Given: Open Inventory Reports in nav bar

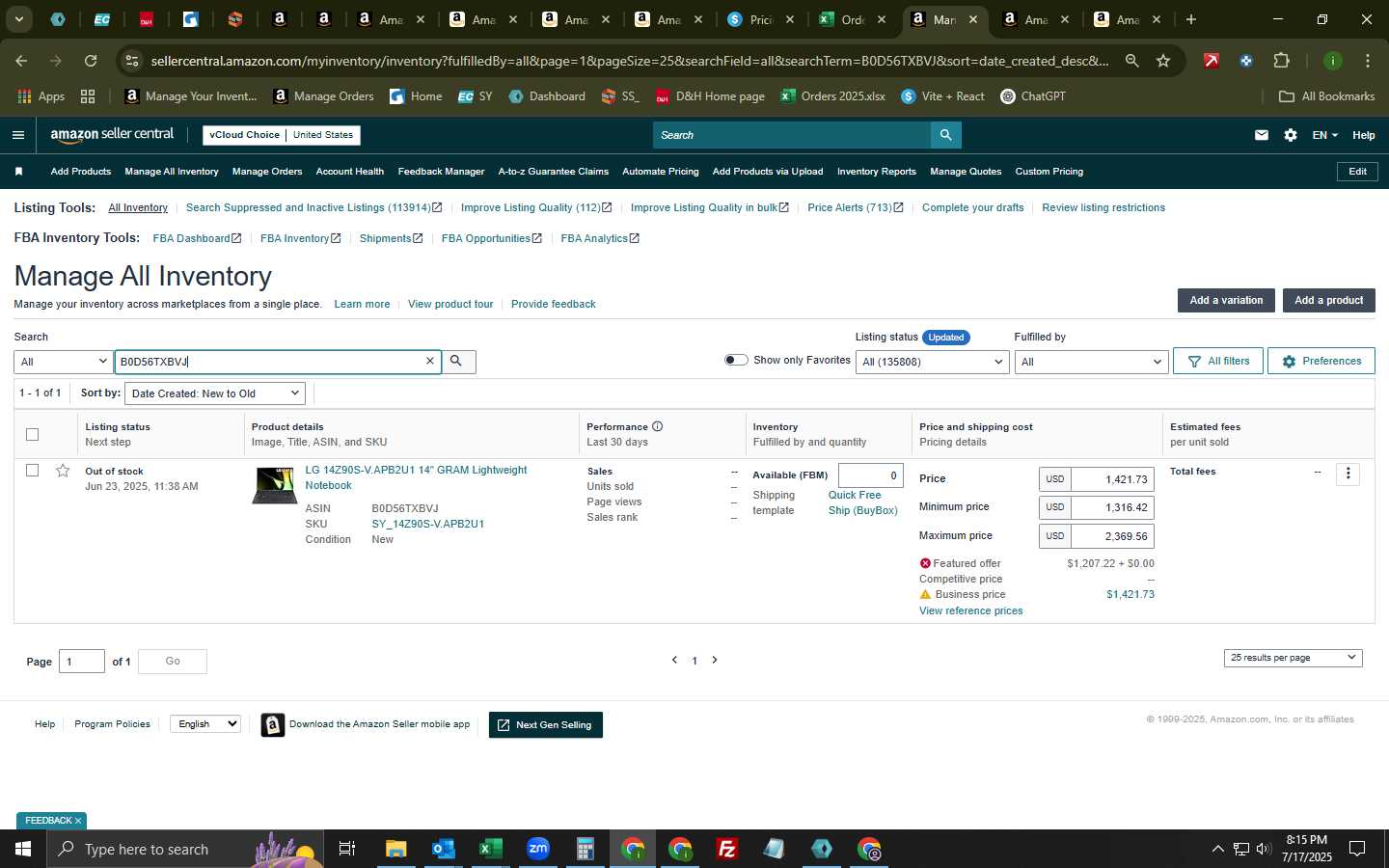Looking at the screenshot, I should tap(877, 172).
